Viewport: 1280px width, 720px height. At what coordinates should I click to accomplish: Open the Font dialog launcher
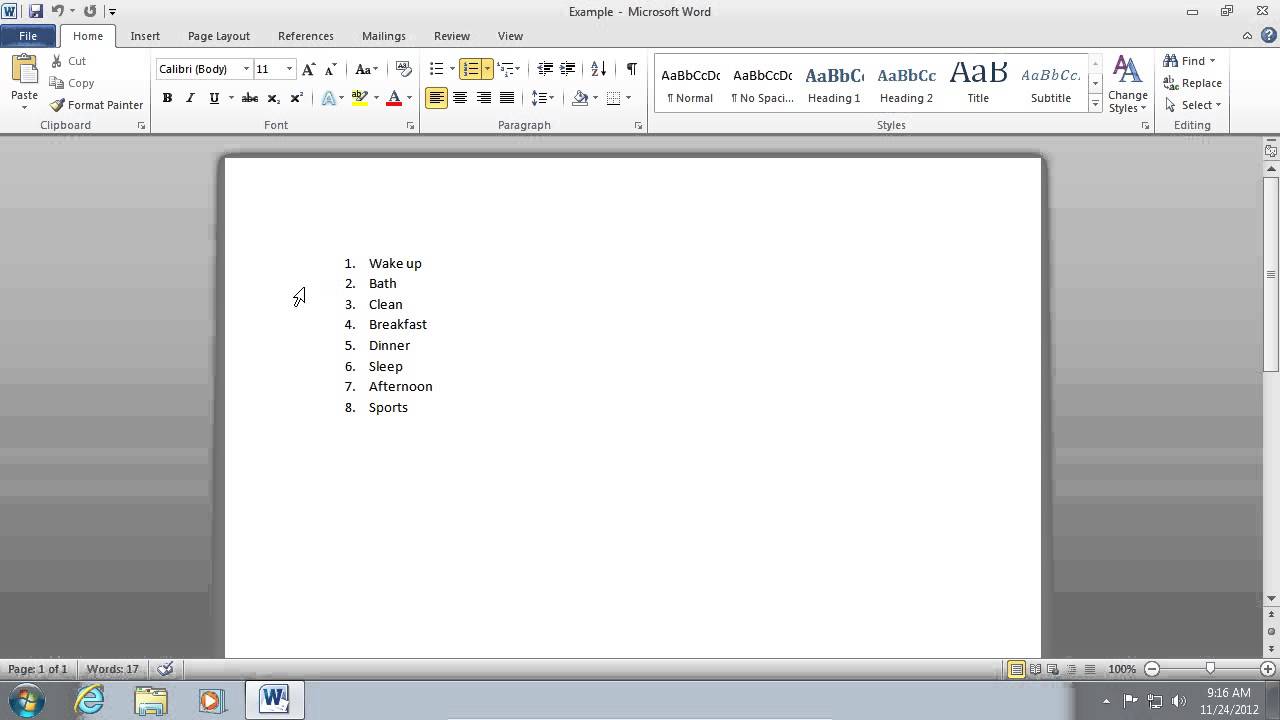click(x=410, y=126)
